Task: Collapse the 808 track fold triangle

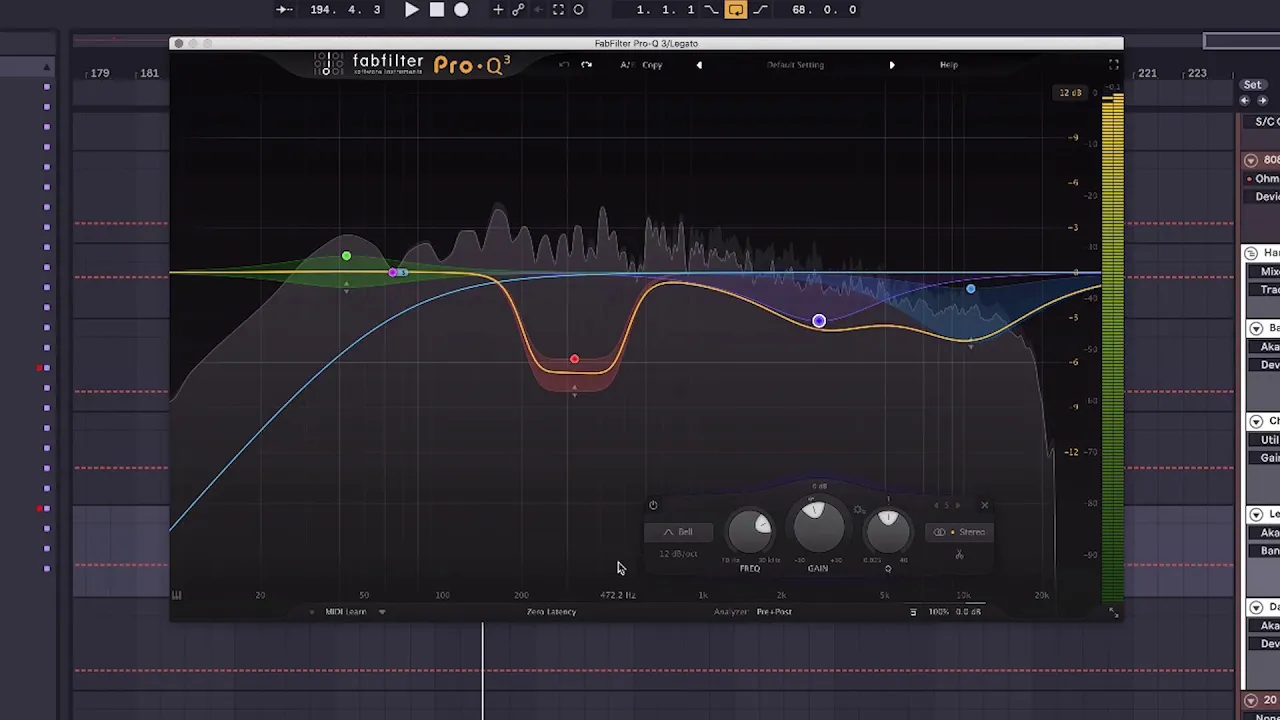Action: [1251, 161]
